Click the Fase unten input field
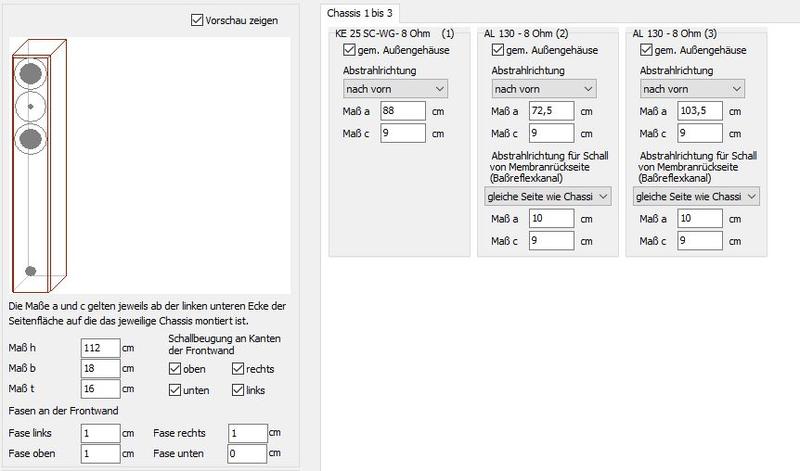Image resolution: width=800 pixels, height=471 pixels. coord(245,453)
